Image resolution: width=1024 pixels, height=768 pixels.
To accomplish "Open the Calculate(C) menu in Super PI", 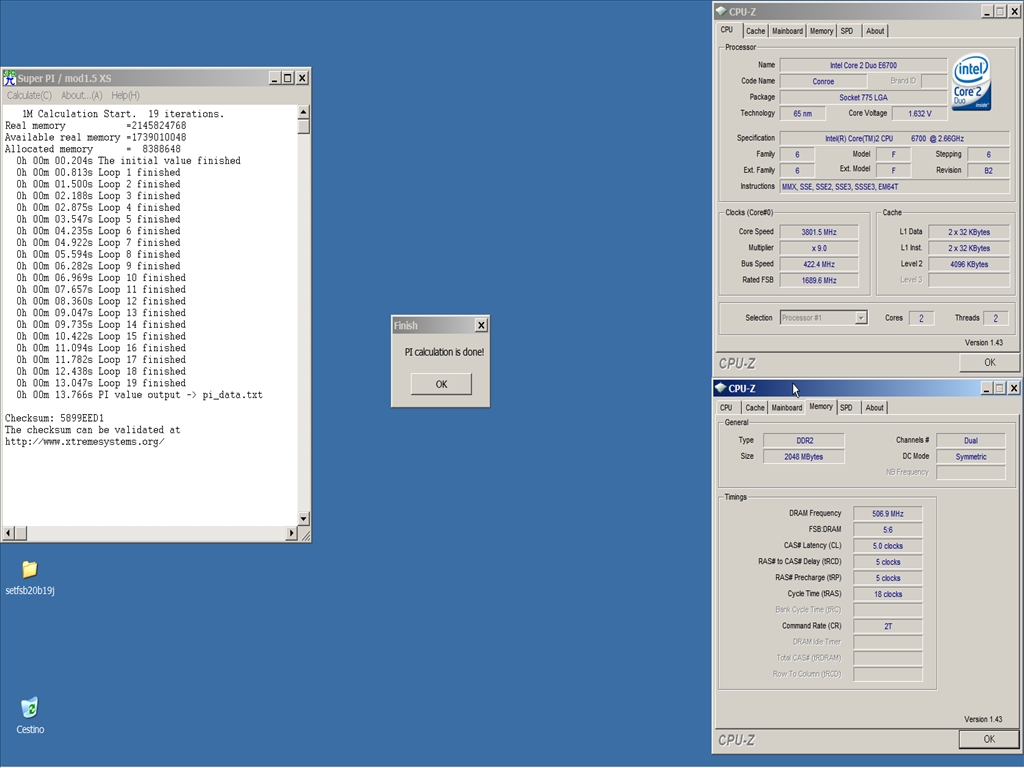I will point(29,95).
